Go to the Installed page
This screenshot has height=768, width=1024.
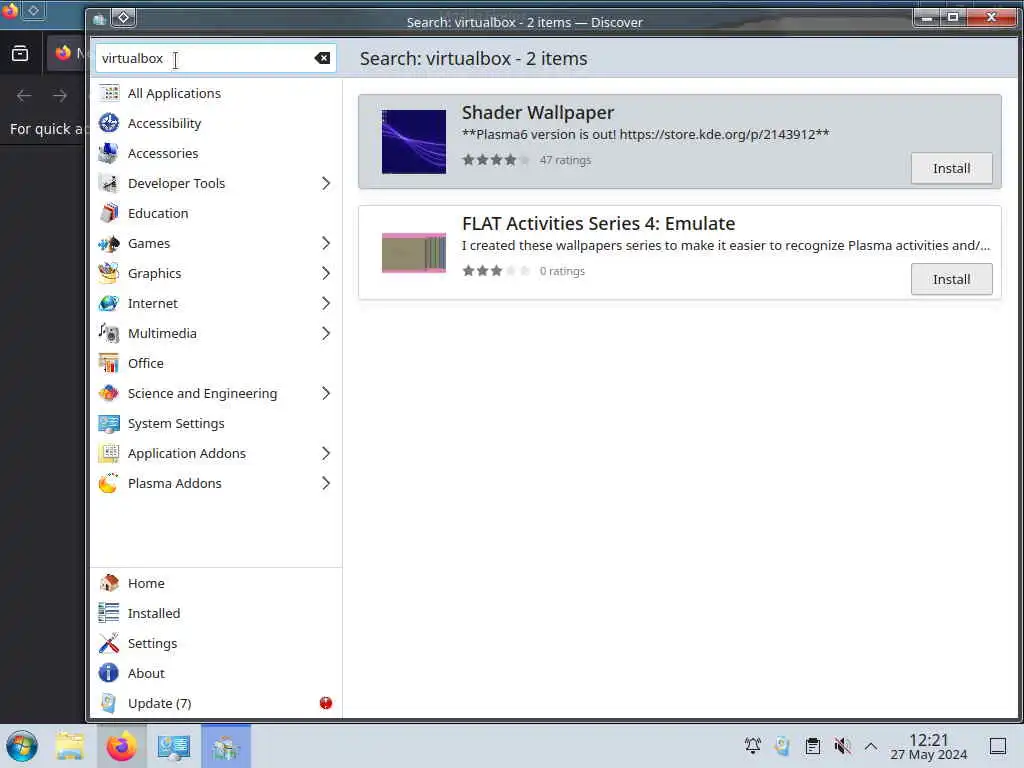(216, 613)
